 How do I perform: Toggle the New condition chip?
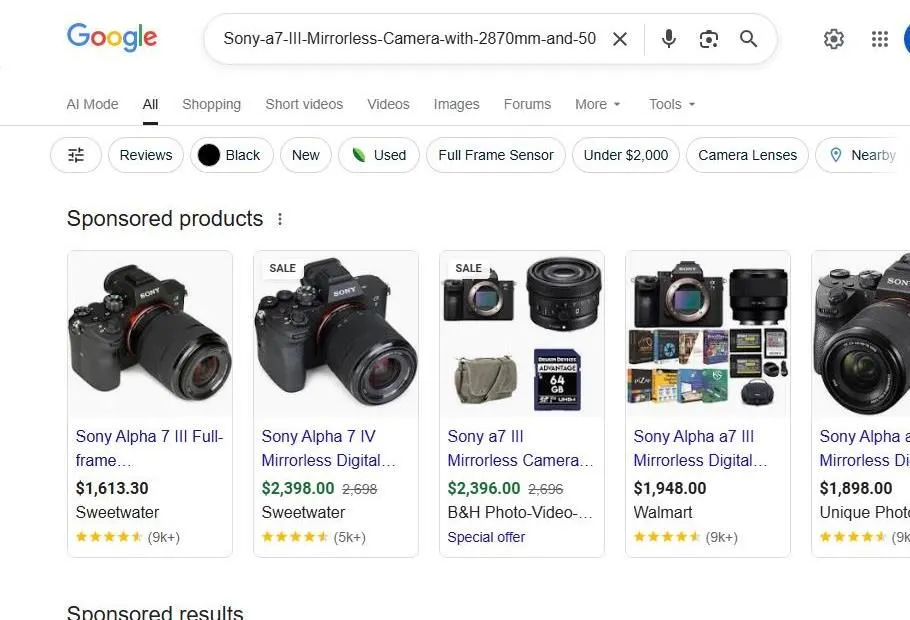[306, 155]
